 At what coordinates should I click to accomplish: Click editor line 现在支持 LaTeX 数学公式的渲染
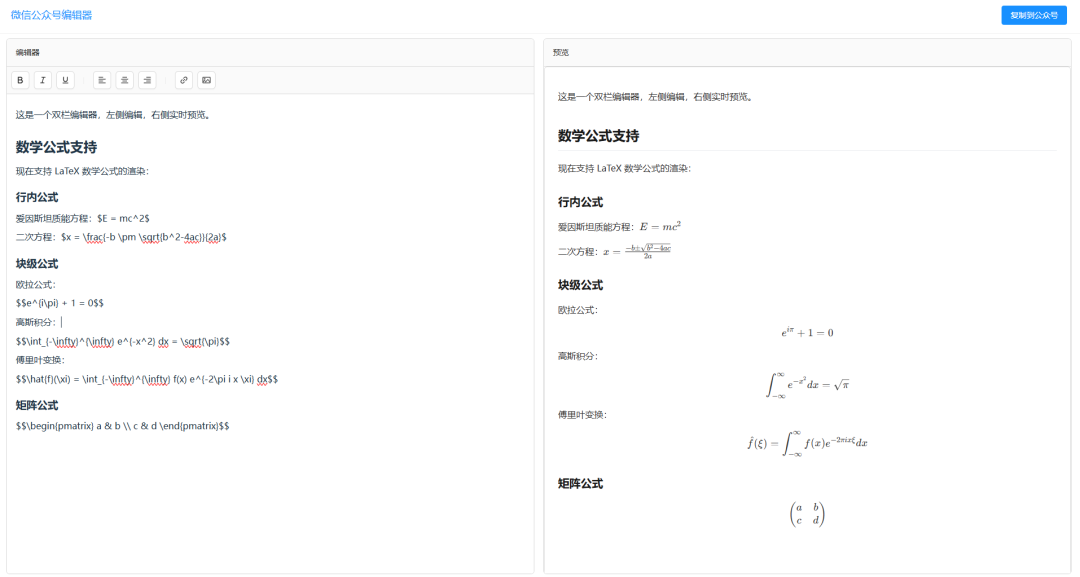[83, 171]
